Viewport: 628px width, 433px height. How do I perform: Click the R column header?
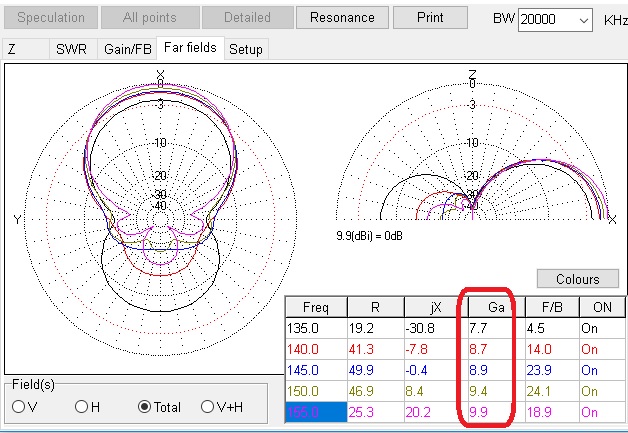pos(376,307)
